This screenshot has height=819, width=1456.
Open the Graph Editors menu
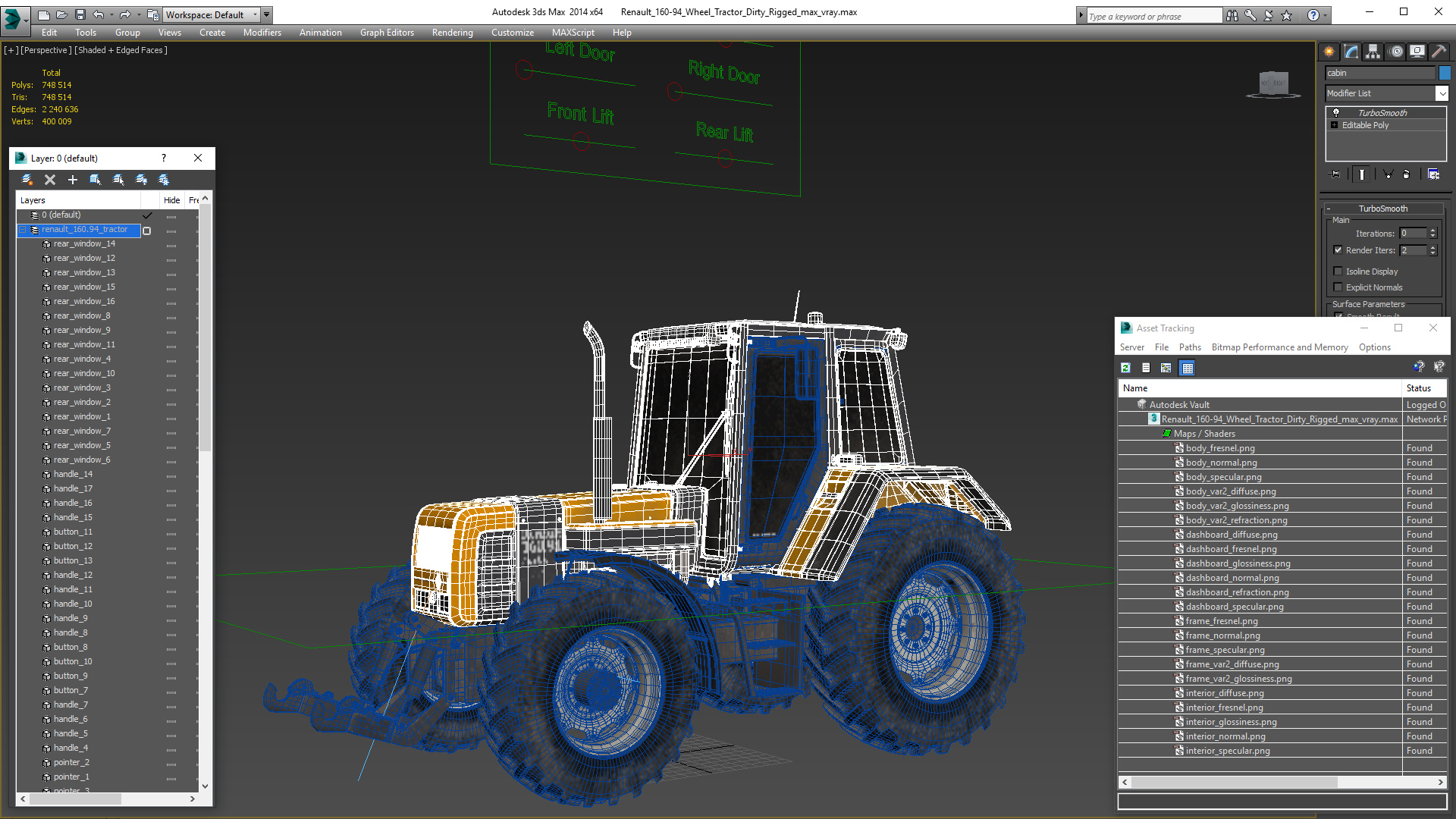coord(387,33)
